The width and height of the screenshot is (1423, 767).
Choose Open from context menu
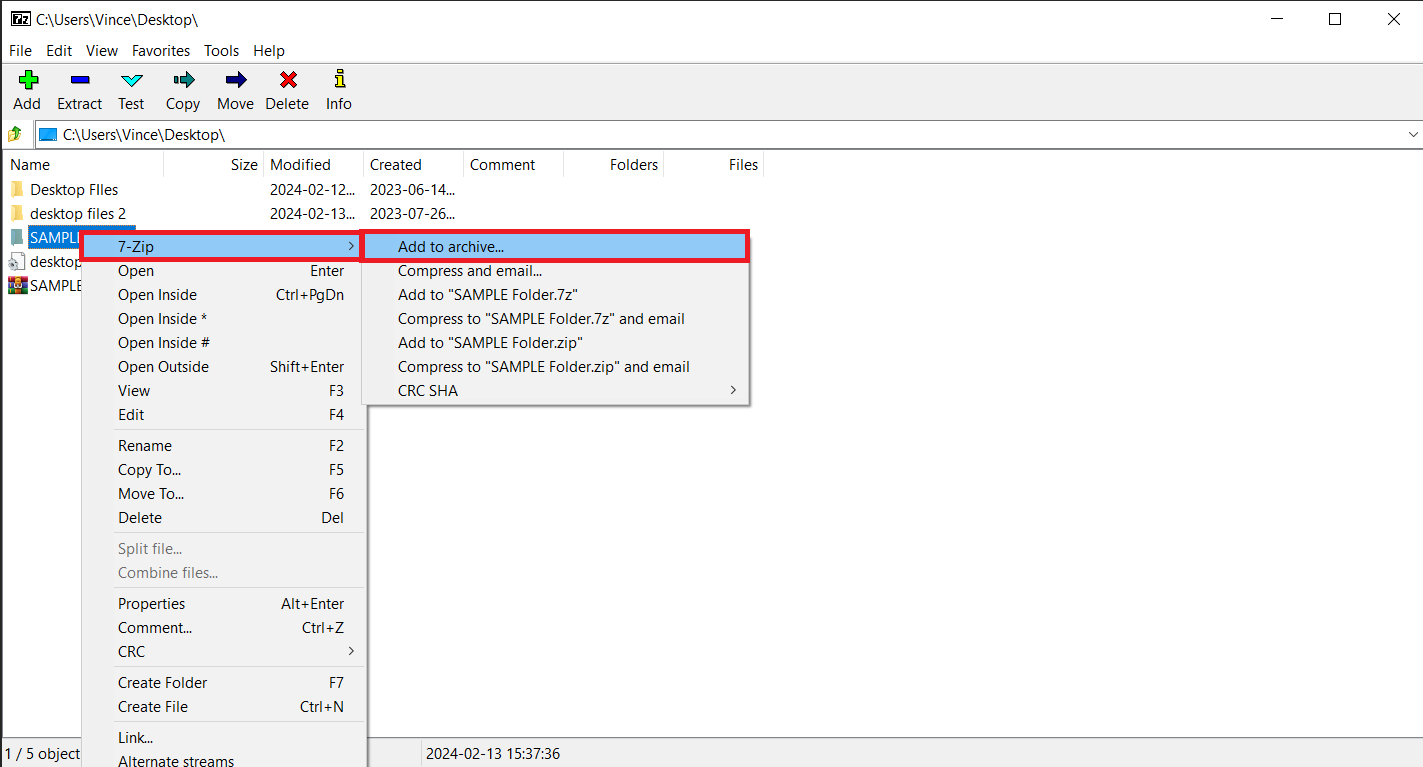tap(224, 271)
